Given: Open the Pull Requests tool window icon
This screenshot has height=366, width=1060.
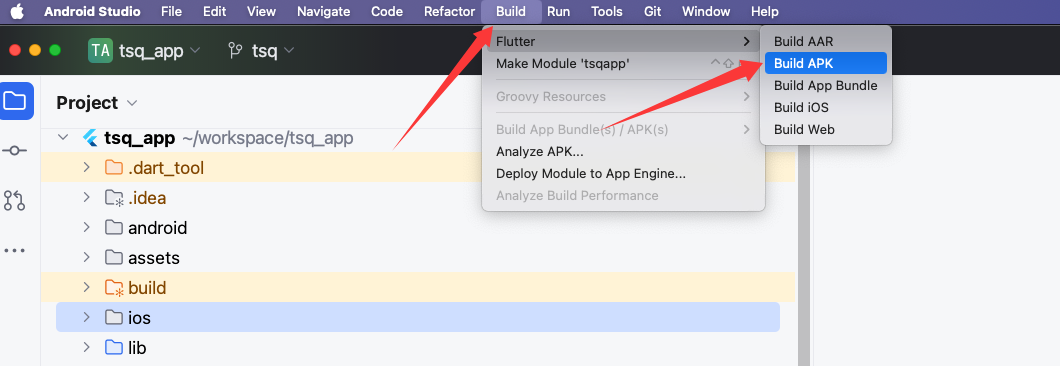Looking at the screenshot, I should click(x=15, y=200).
